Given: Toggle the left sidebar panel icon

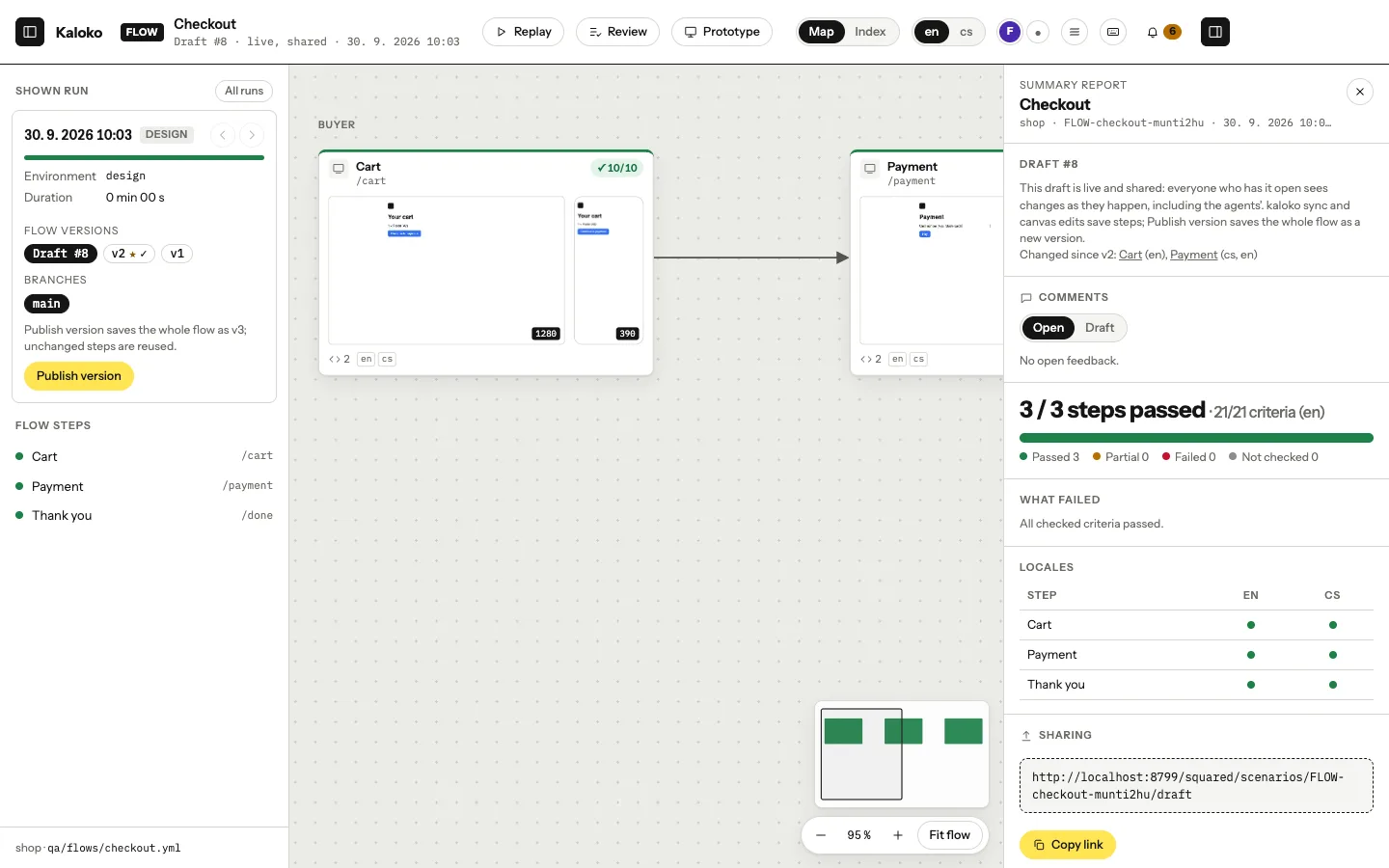Looking at the screenshot, I should pyautogui.click(x=30, y=32).
